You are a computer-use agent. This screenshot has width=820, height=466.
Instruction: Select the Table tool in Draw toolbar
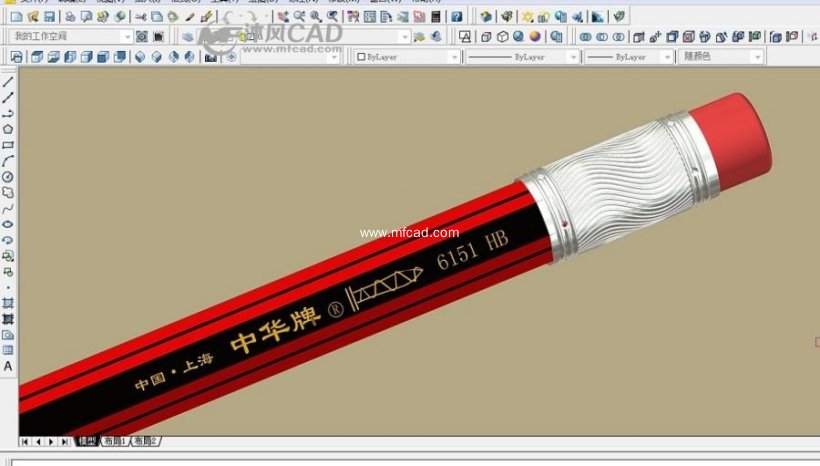(x=8, y=350)
